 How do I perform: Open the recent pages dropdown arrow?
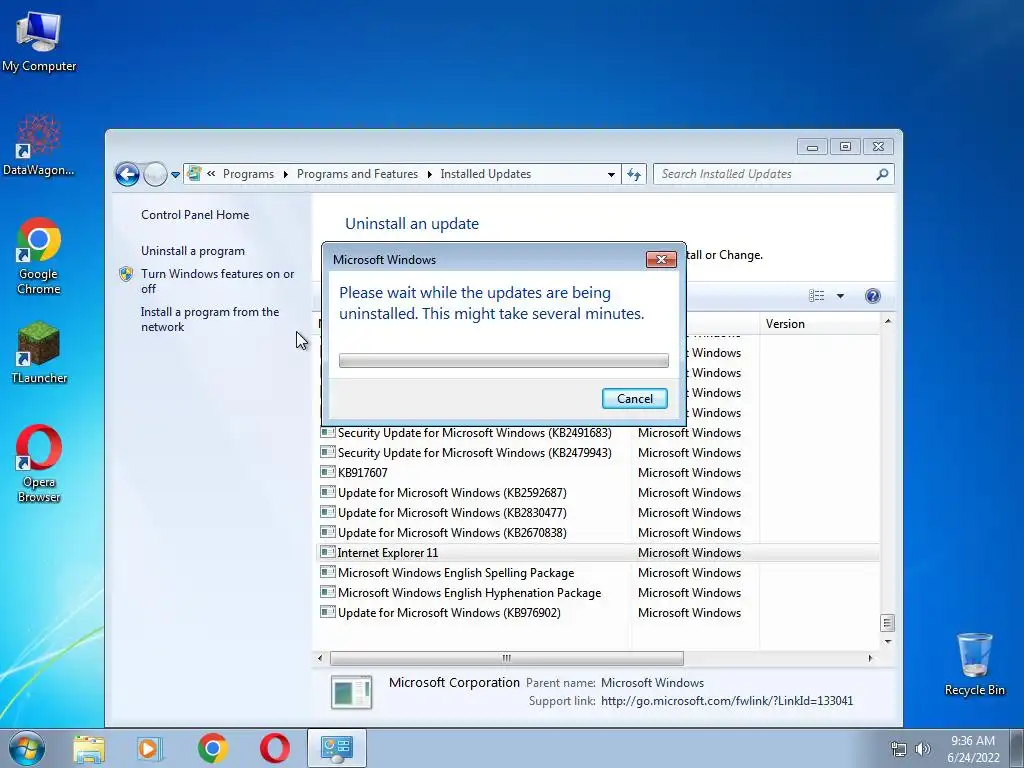pos(175,175)
